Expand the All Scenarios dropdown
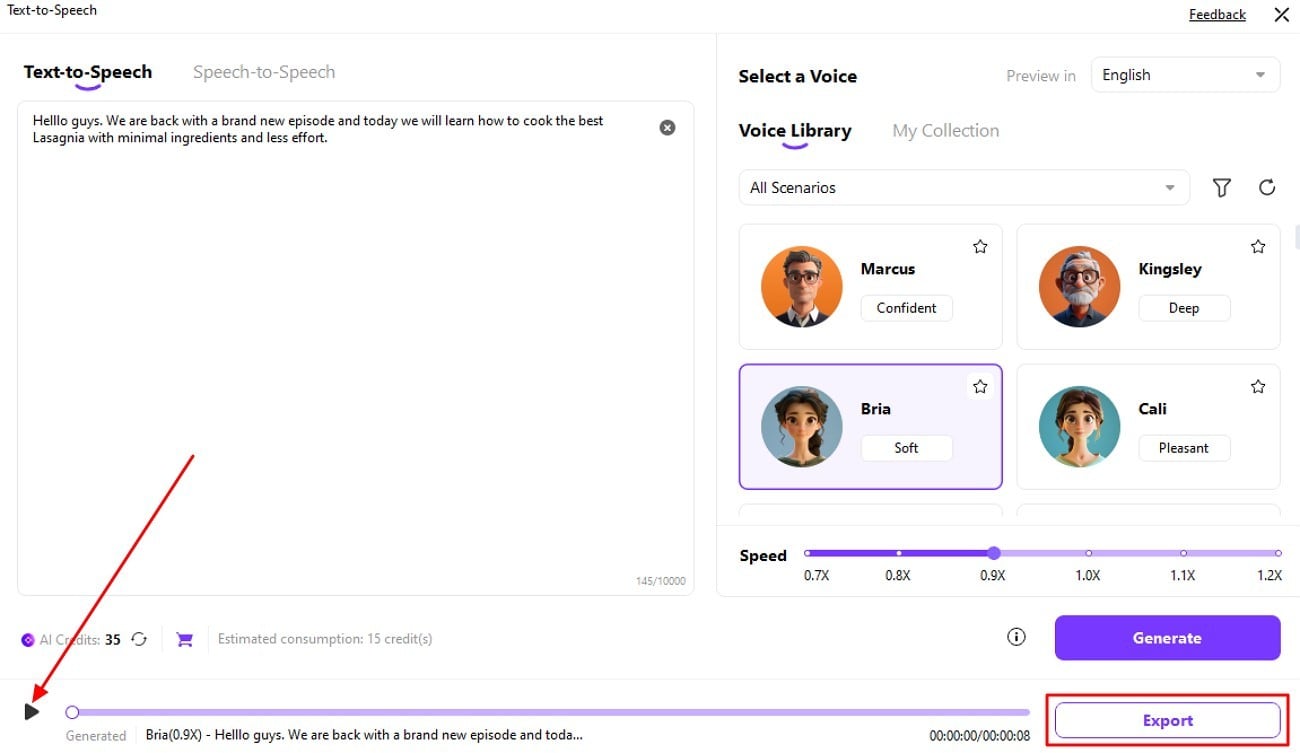 tap(963, 187)
